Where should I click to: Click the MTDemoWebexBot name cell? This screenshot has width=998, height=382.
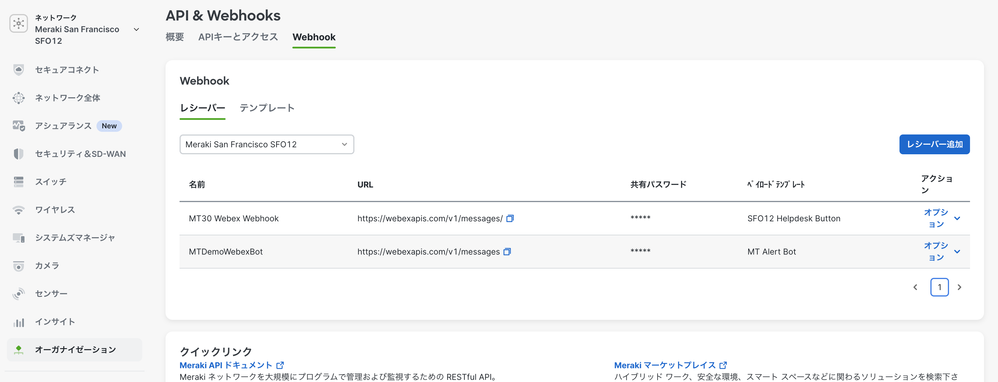point(226,251)
